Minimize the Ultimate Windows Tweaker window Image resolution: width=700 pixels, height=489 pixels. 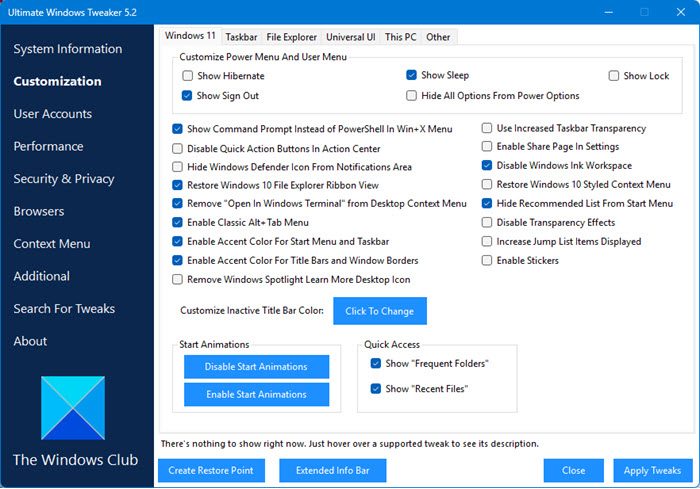[x=608, y=12]
